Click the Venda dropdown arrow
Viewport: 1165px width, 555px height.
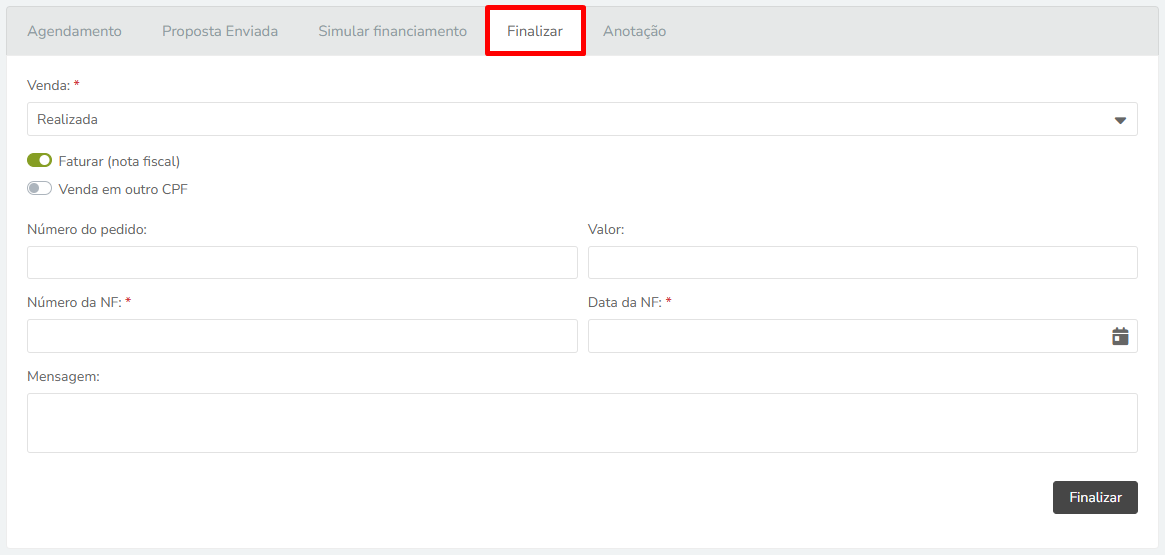1120,120
